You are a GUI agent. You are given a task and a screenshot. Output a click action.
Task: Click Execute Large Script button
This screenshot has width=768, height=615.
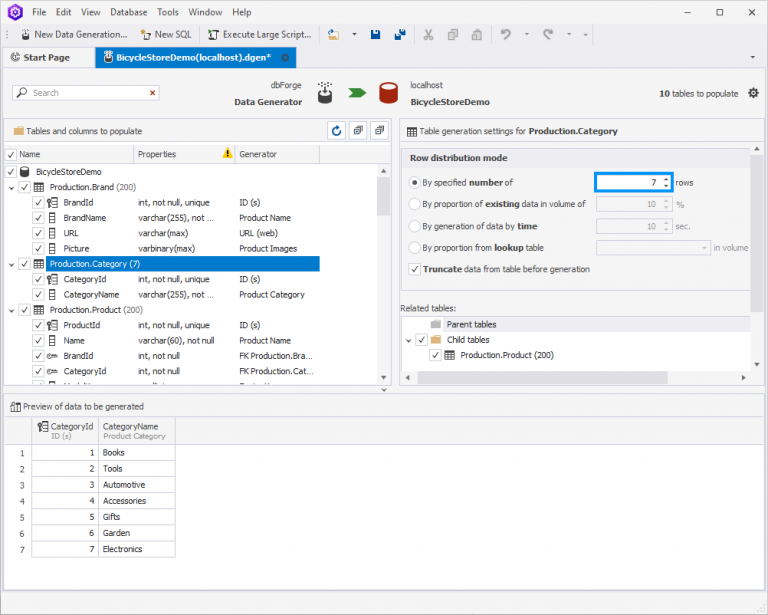click(254, 34)
